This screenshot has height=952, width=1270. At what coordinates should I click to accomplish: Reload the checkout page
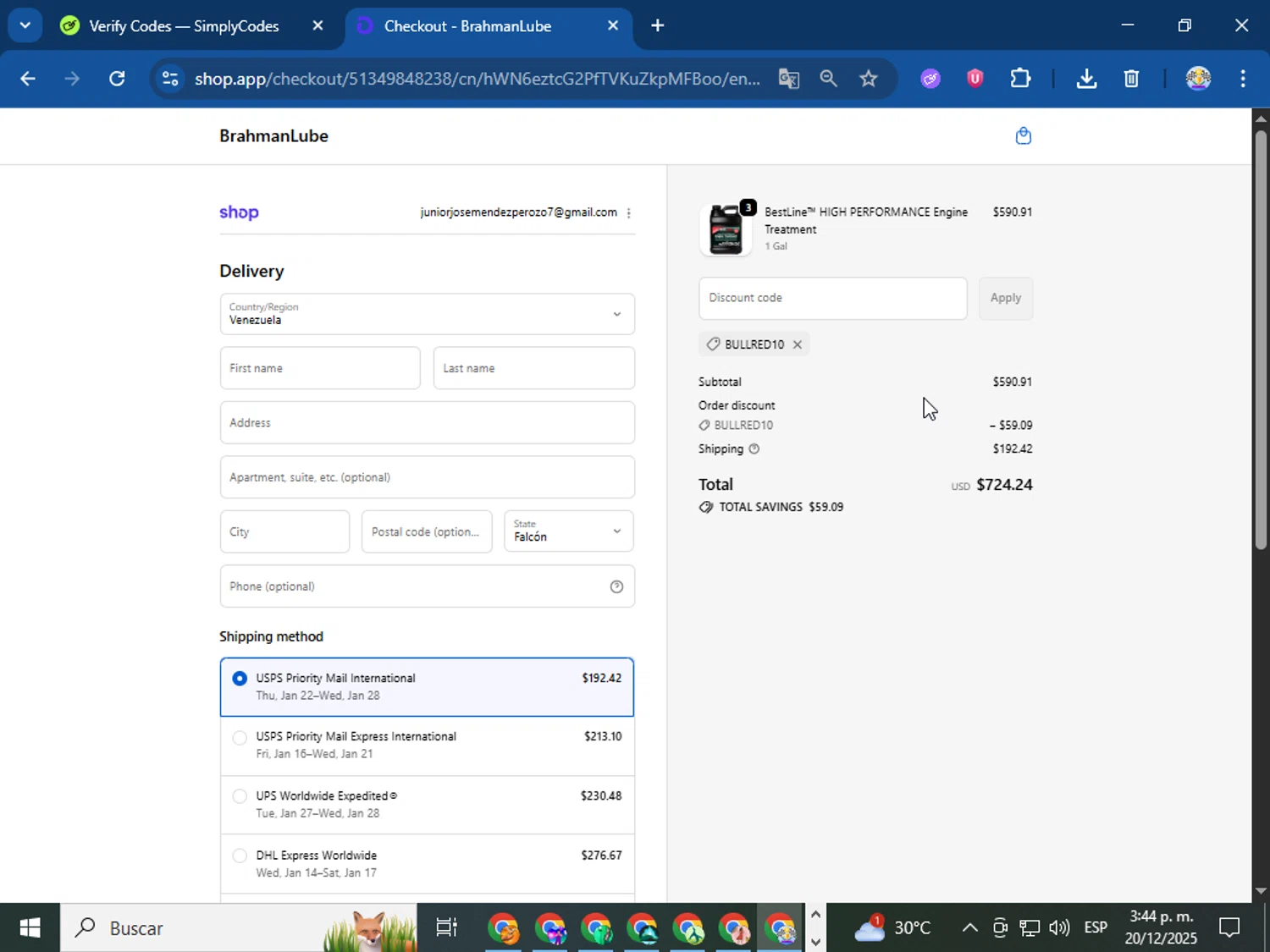pos(117,79)
